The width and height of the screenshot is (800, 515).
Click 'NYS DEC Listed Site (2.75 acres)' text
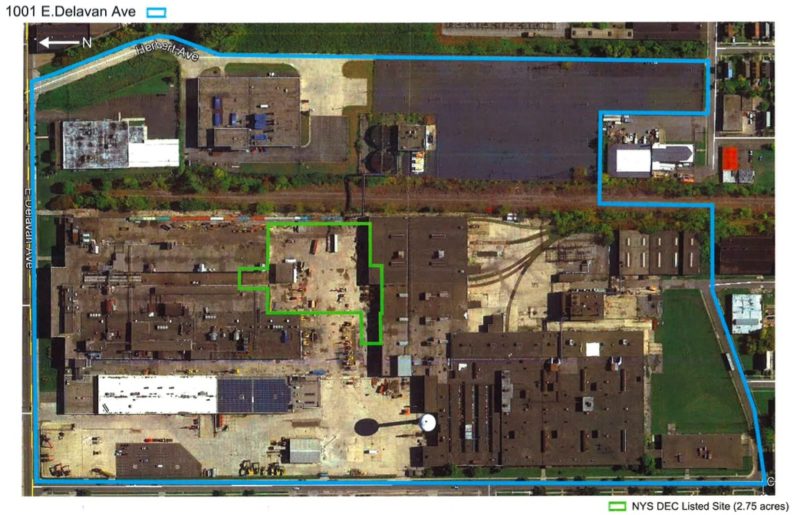click(x=710, y=506)
